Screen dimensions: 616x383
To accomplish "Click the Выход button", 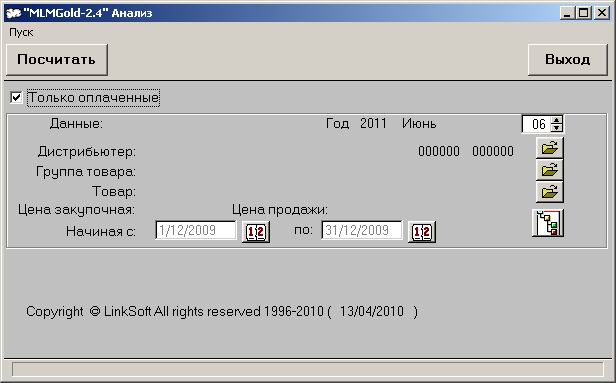I will click(568, 60).
